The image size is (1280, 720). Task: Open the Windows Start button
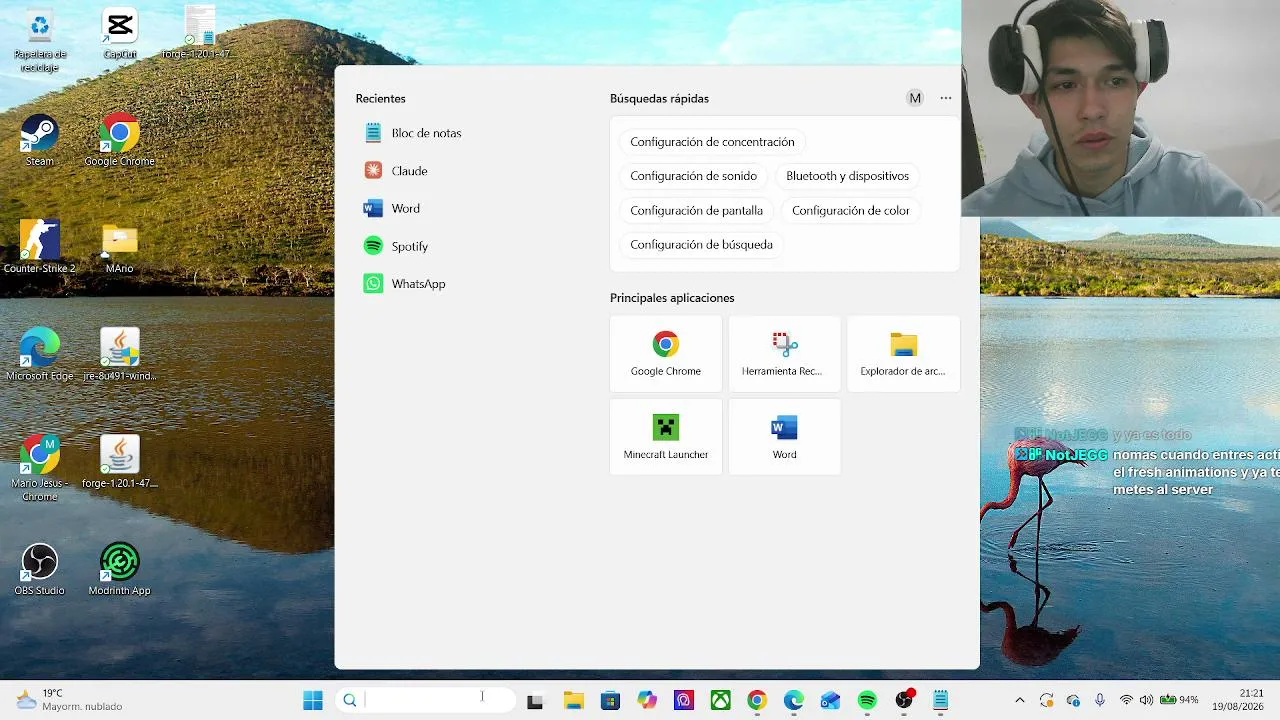coord(313,700)
